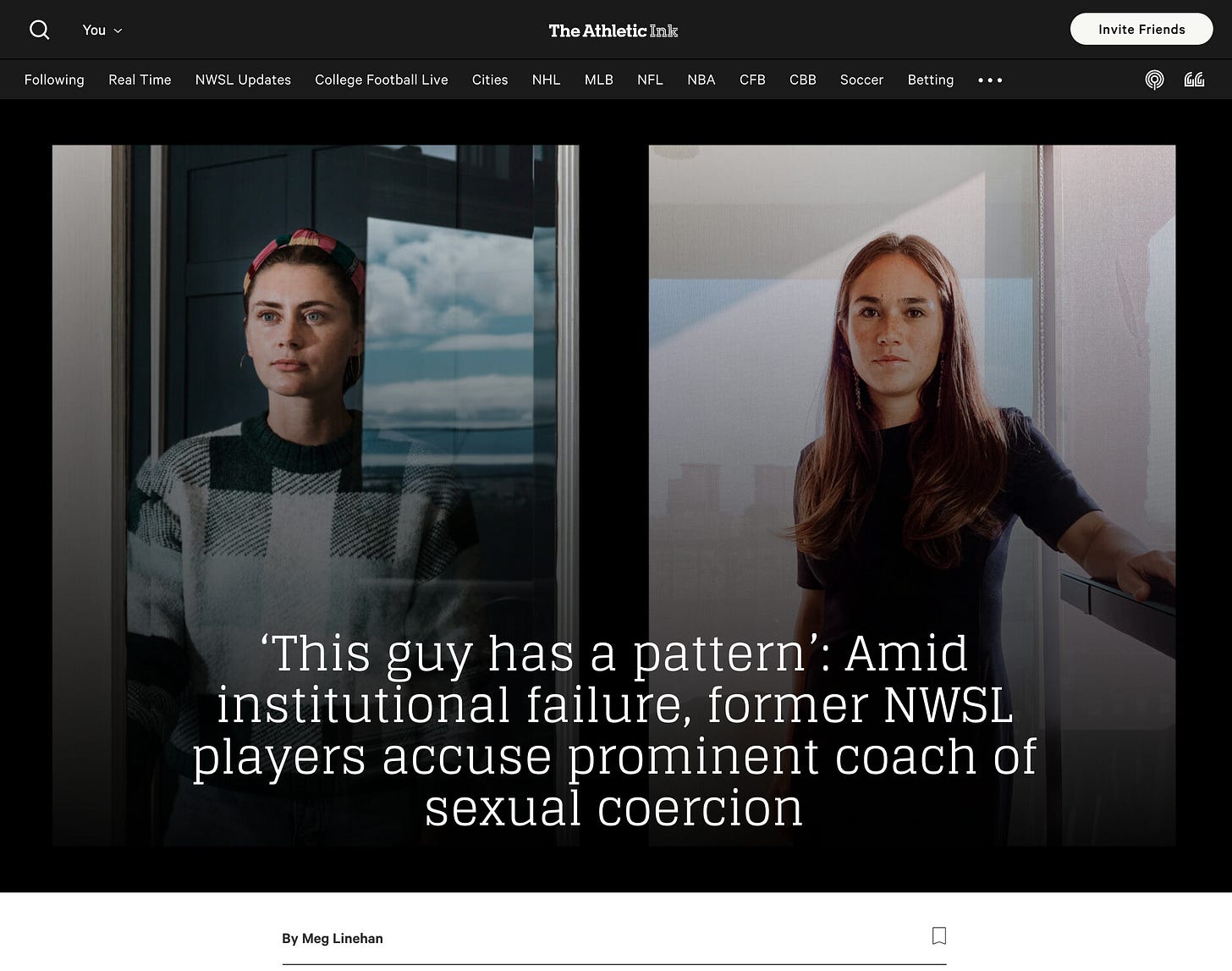
Task: Go to The Athletic Ink logo home
Action: [x=613, y=30]
